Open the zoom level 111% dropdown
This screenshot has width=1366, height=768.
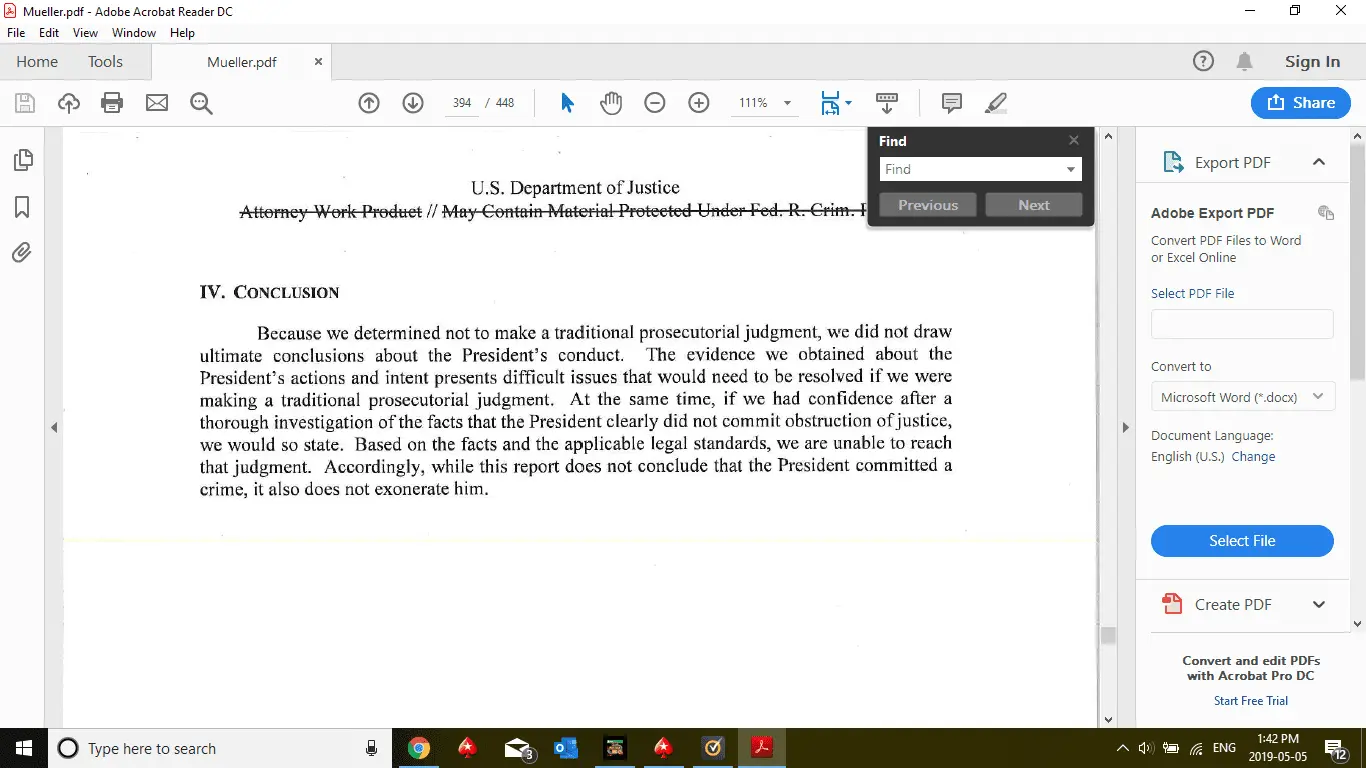[x=788, y=103]
